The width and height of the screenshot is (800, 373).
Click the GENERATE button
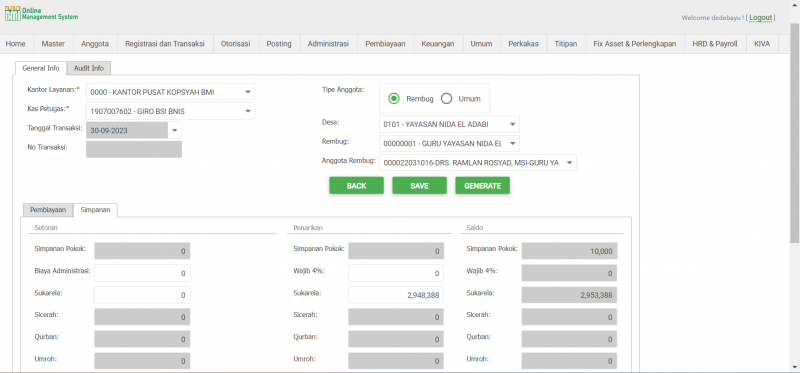point(483,186)
